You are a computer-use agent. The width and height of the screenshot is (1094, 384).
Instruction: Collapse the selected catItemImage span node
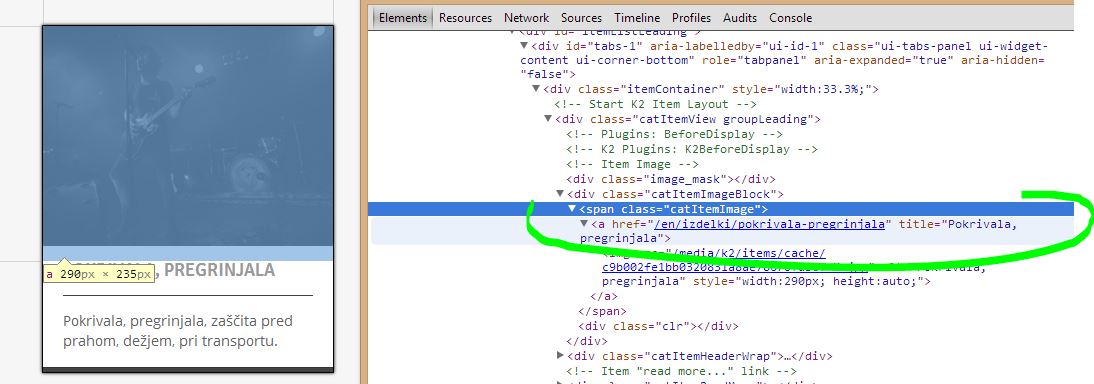point(572,209)
